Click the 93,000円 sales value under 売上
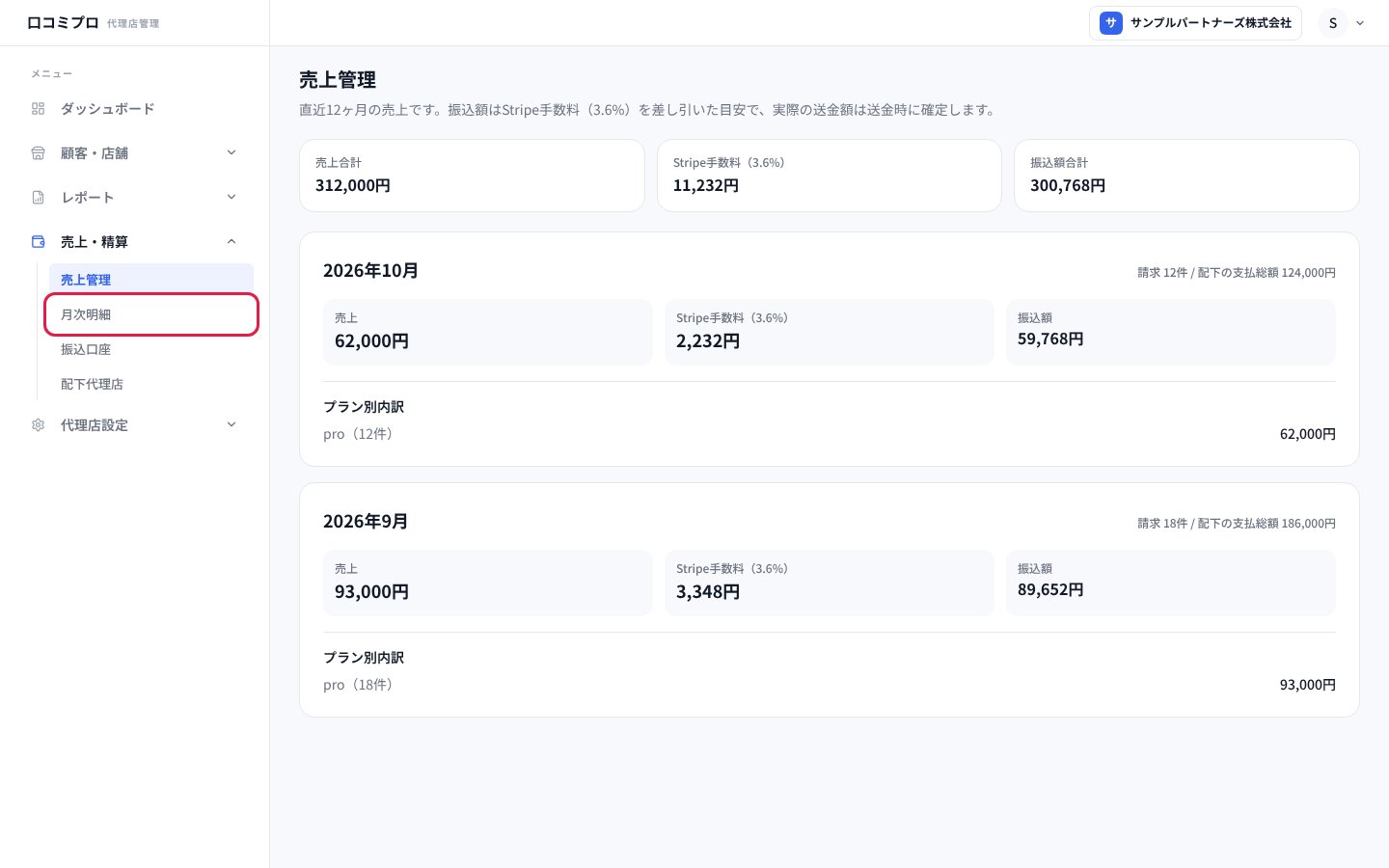 pyautogui.click(x=371, y=592)
